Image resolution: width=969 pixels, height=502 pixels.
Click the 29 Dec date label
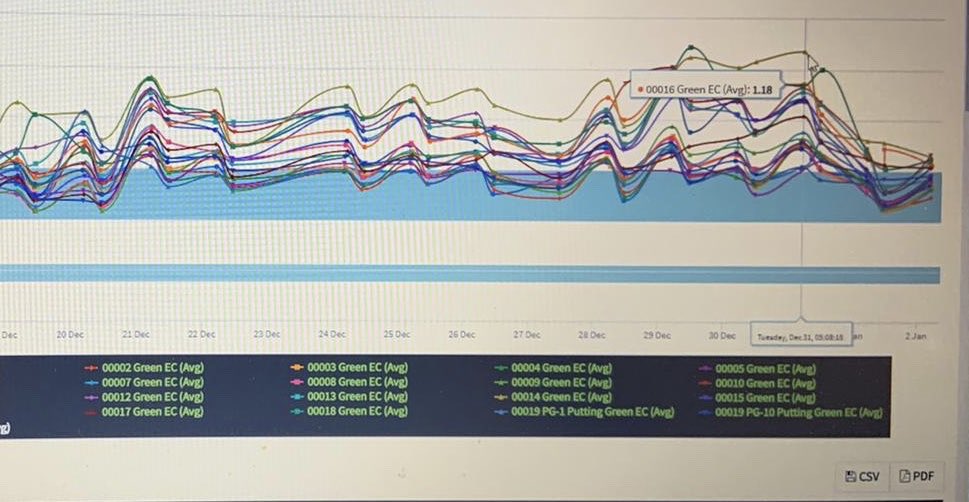pos(656,335)
